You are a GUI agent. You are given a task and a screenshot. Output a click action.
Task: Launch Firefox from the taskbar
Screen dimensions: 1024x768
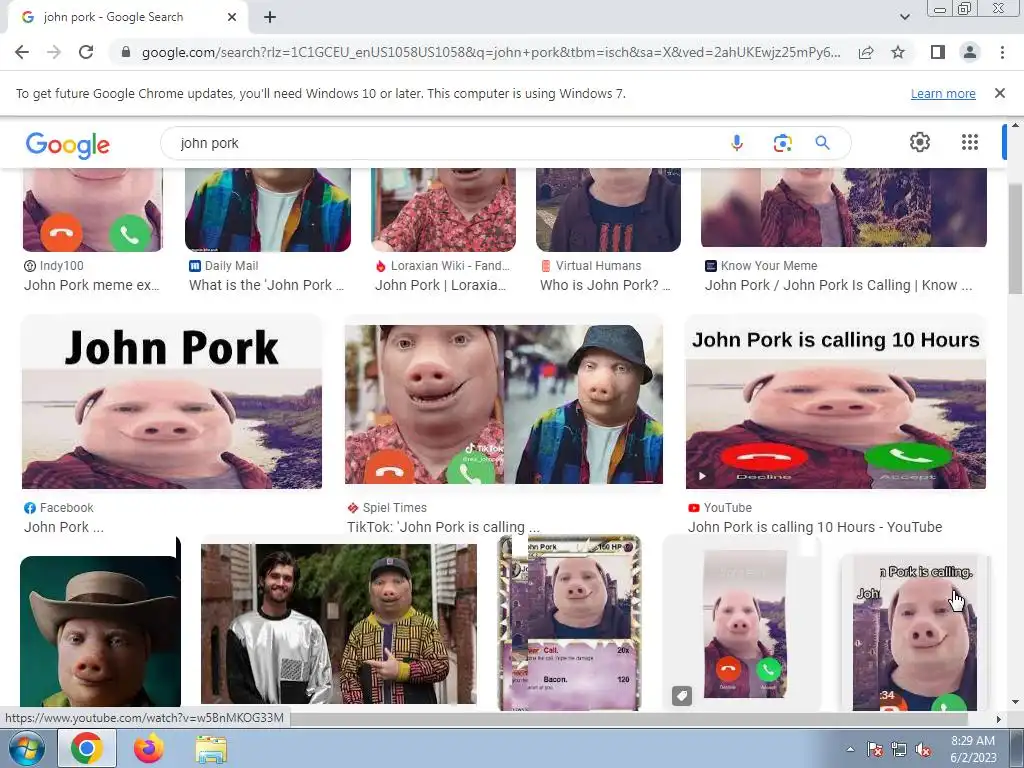point(149,748)
